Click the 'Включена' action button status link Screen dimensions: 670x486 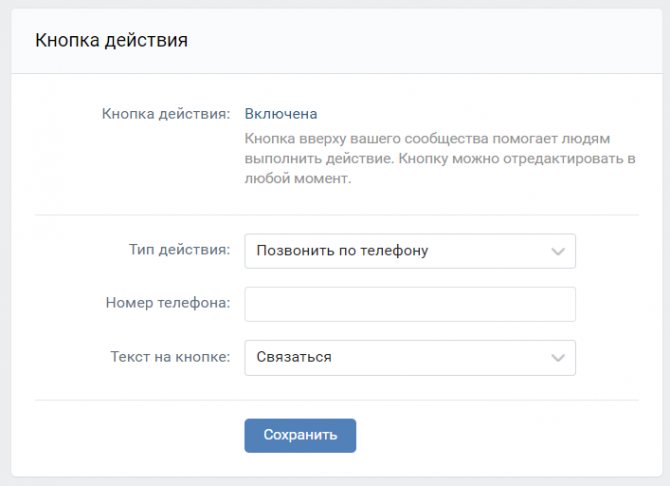281,114
